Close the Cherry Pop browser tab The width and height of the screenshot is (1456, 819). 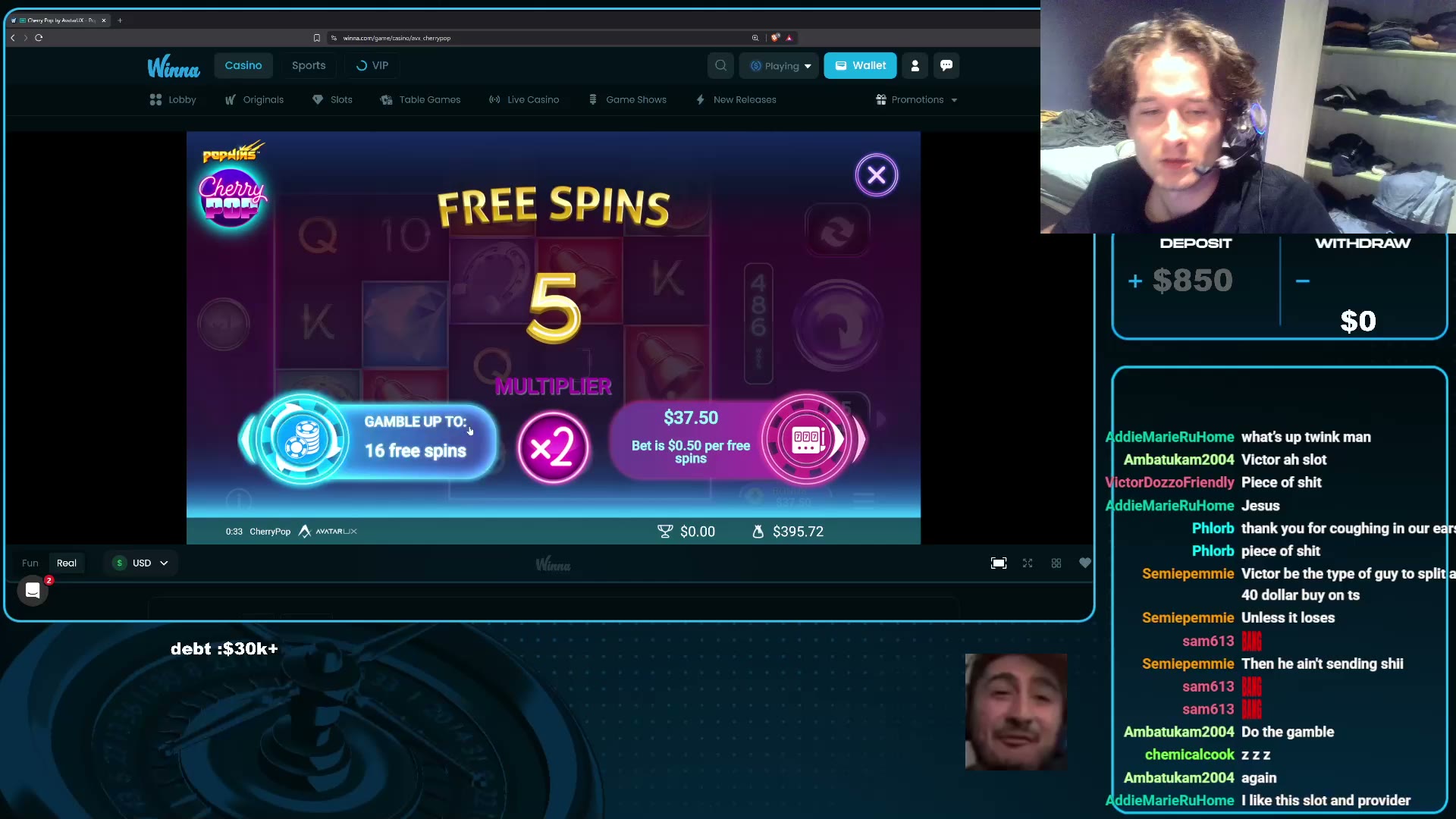pyautogui.click(x=104, y=20)
